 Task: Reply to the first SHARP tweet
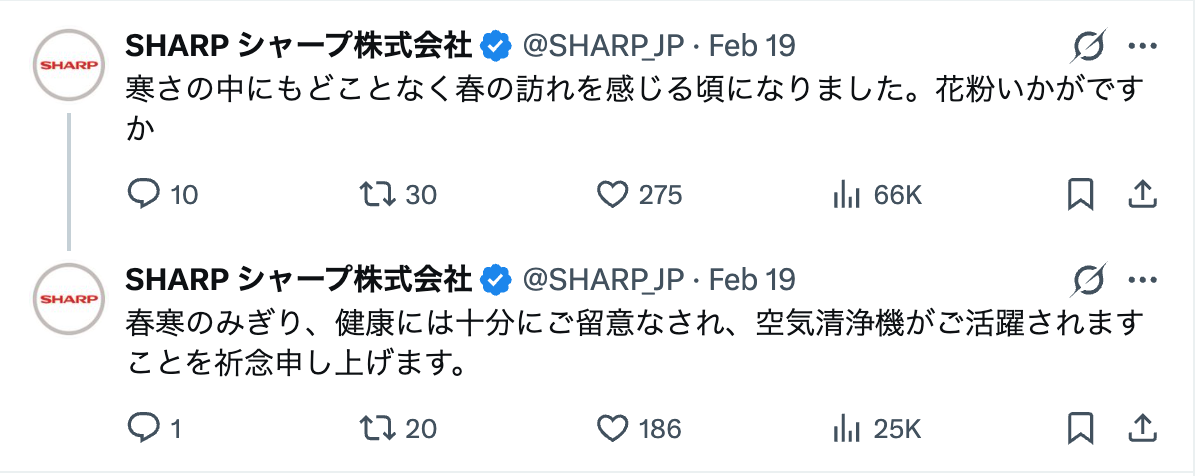pyautogui.click(x=145, y=194)
